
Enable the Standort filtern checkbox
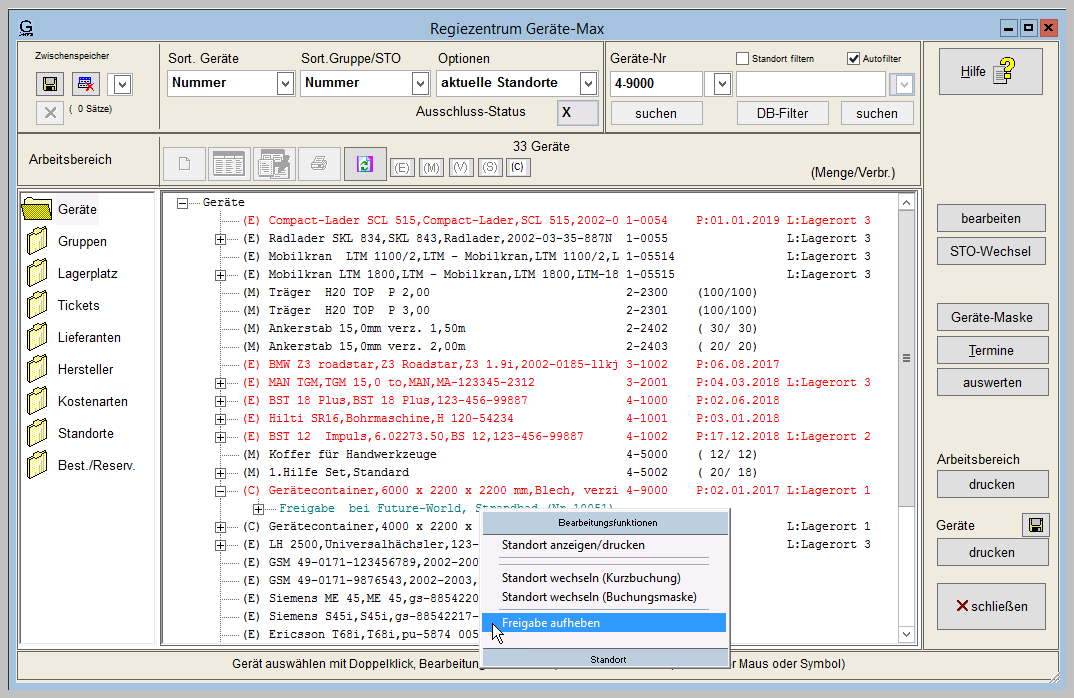pos(743,59)
